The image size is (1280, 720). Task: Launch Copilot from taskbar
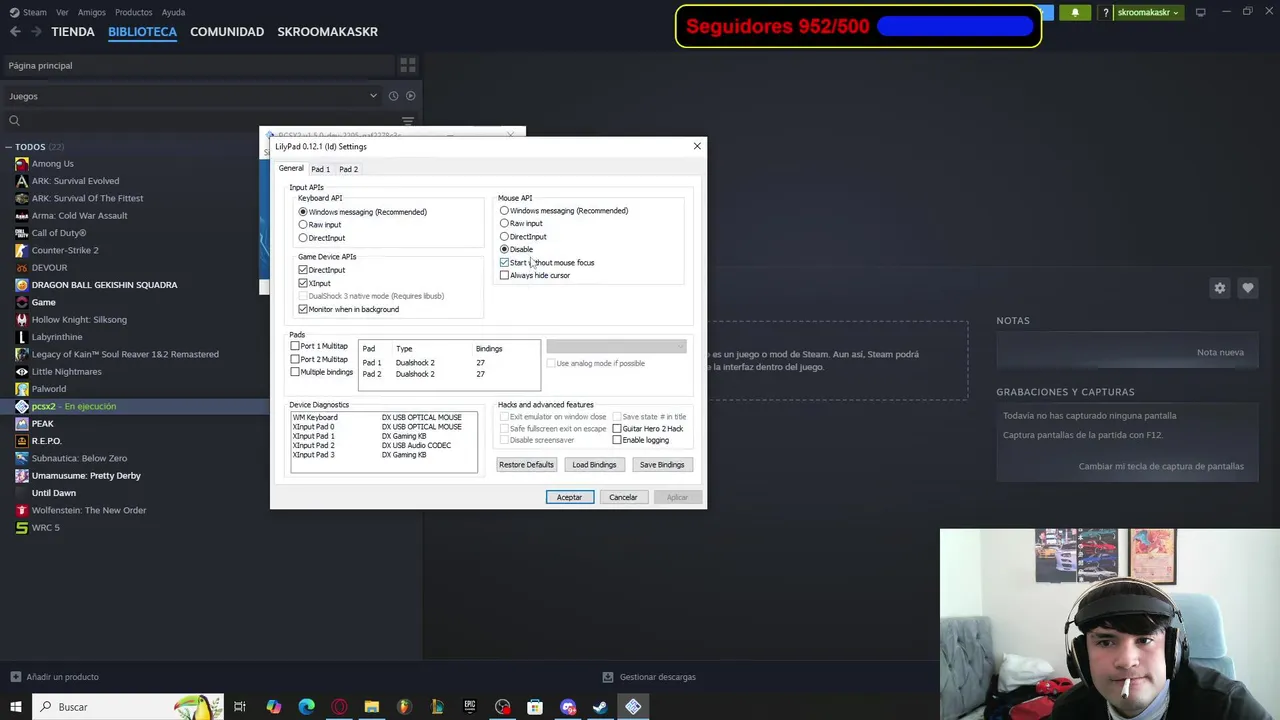tap(273, 707)
